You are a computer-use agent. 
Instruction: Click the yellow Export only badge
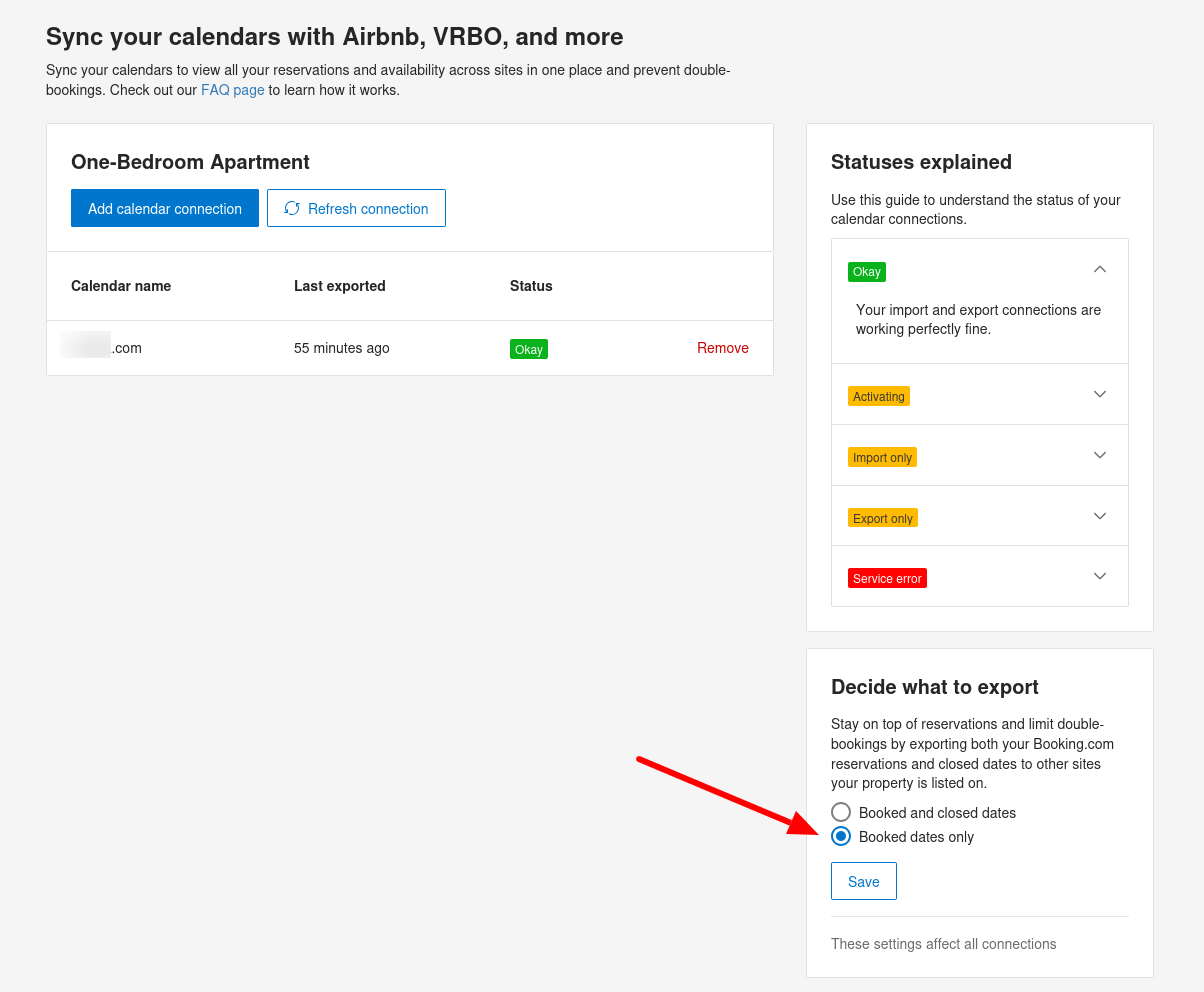coord(882,518)
